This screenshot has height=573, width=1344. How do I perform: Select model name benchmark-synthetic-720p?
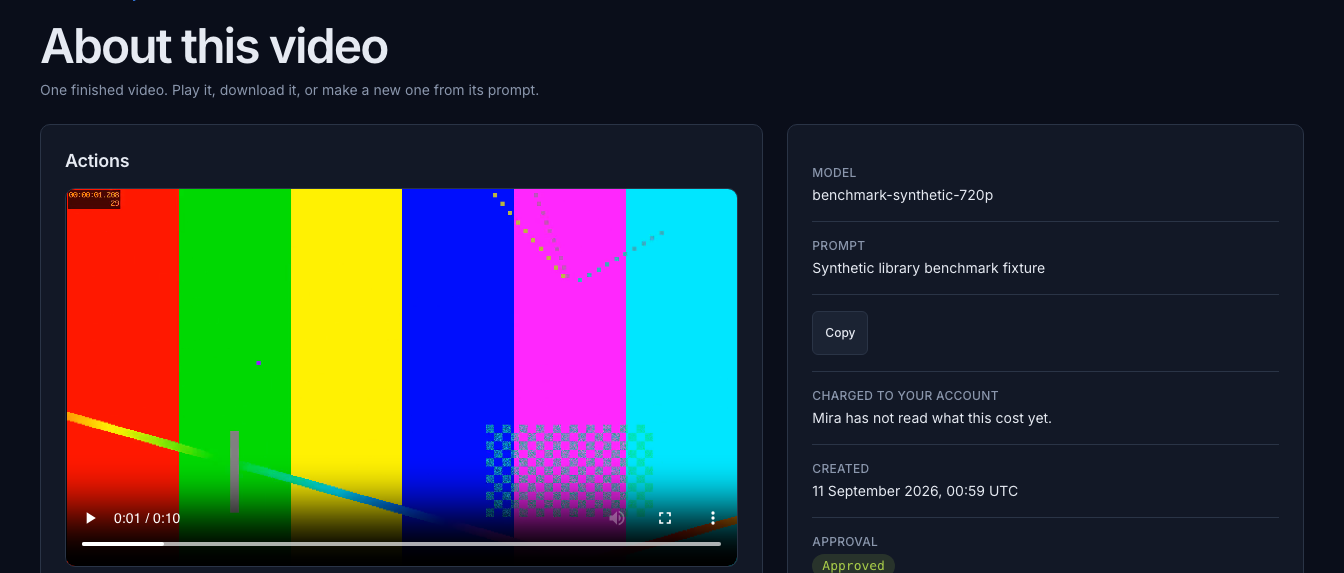[x=902, y=195]
